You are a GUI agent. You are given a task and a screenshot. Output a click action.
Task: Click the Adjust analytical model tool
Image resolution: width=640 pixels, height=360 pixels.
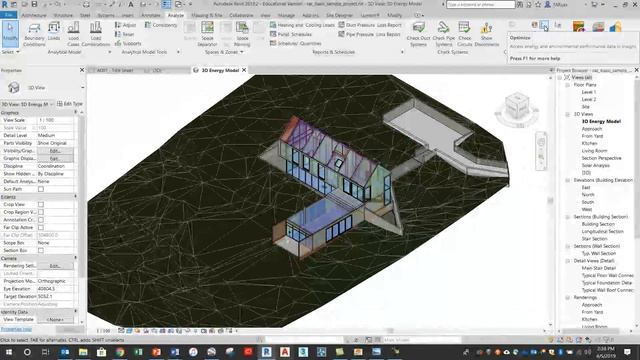[125, 25]
